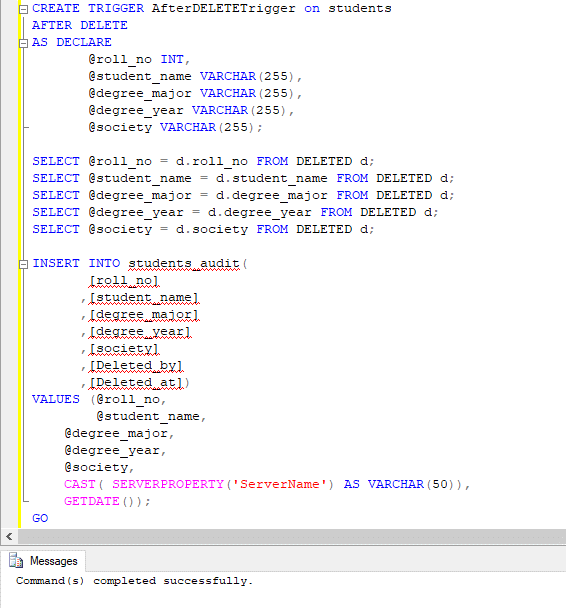The height and width of the screenshot is (608, 566).
Task: Click the horizontal scrollbar left arrow
Action: coord(9,536)
